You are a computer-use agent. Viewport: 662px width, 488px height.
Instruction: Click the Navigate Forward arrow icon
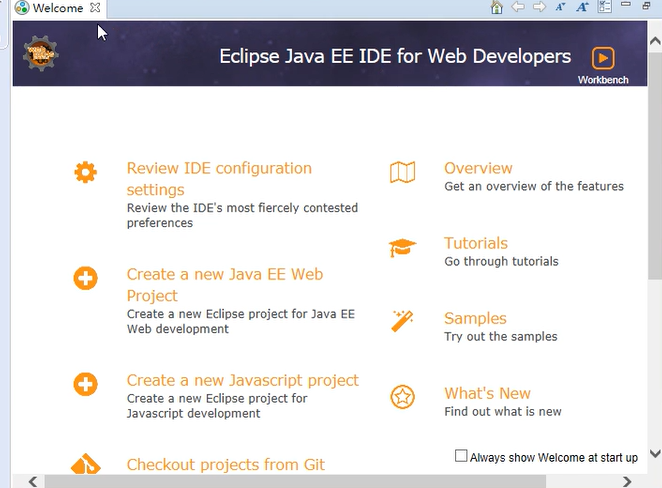[539, 7]
